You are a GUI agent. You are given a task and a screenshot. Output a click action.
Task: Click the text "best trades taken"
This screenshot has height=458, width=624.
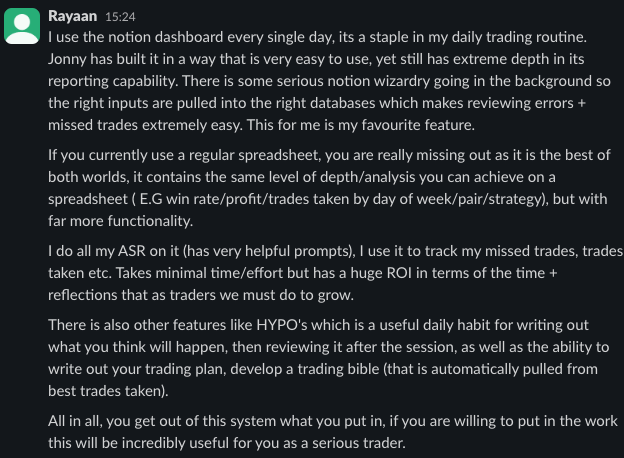(107, 390)
